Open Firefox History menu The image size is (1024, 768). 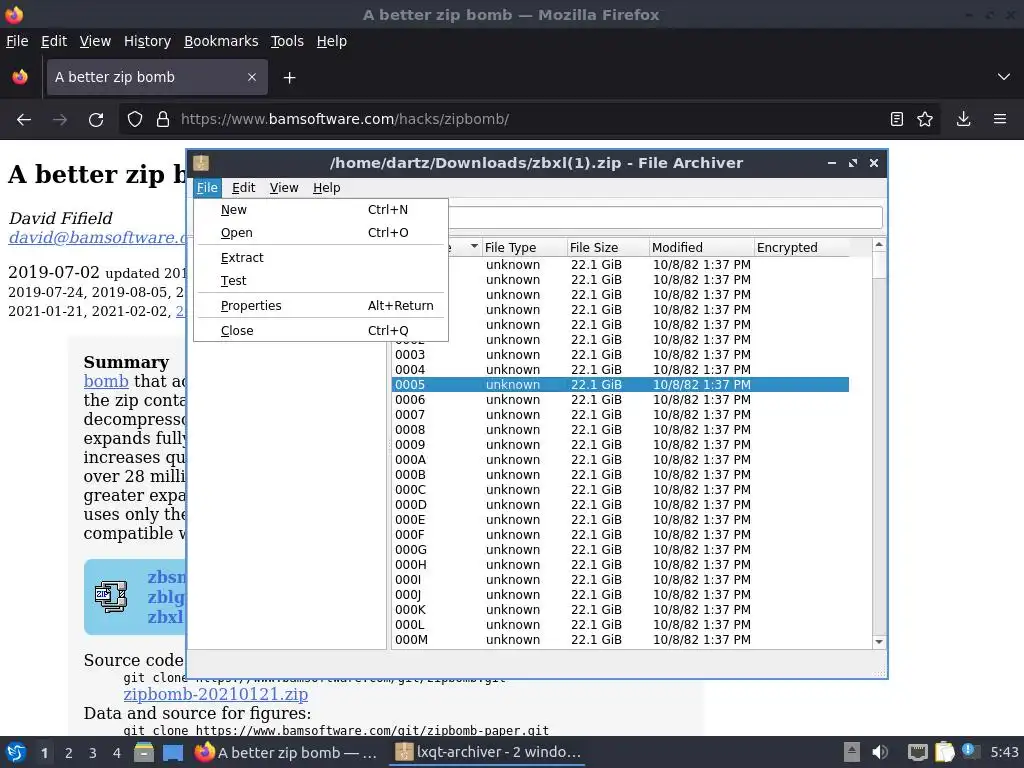148,41
